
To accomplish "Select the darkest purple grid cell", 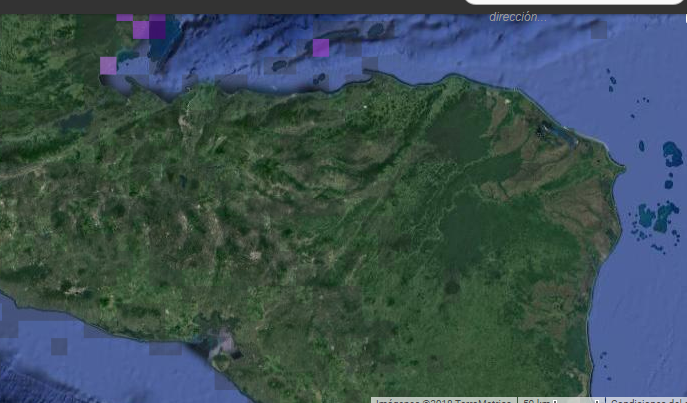I will [x=157, y=30].
